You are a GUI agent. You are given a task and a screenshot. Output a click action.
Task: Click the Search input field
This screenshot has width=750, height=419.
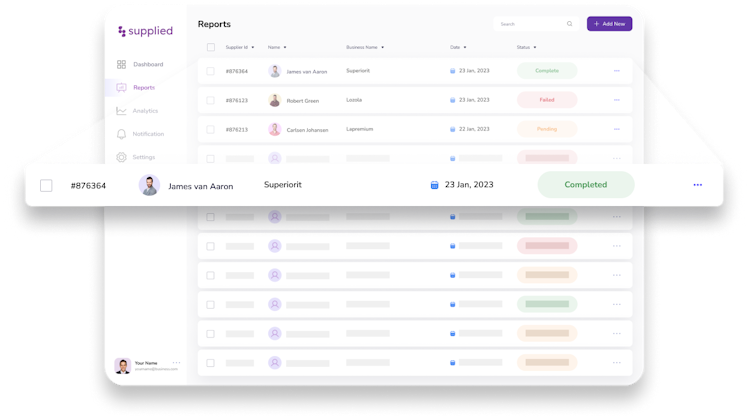(x=536, y=24)
